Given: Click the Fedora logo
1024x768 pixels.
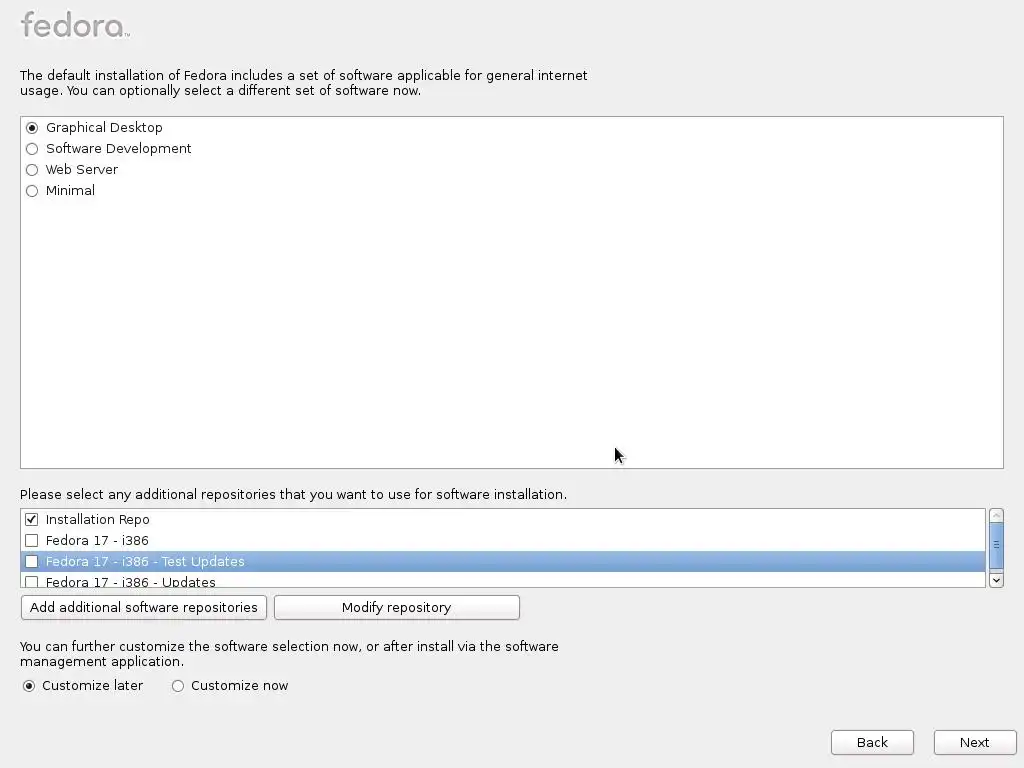Looking at the screenshot, I should [x=75, y=25].
